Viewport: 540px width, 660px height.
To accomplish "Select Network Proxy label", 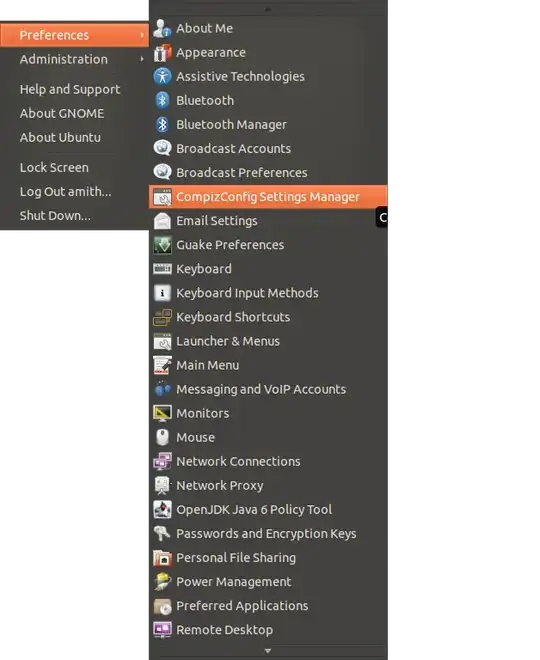I will point(220,485).
